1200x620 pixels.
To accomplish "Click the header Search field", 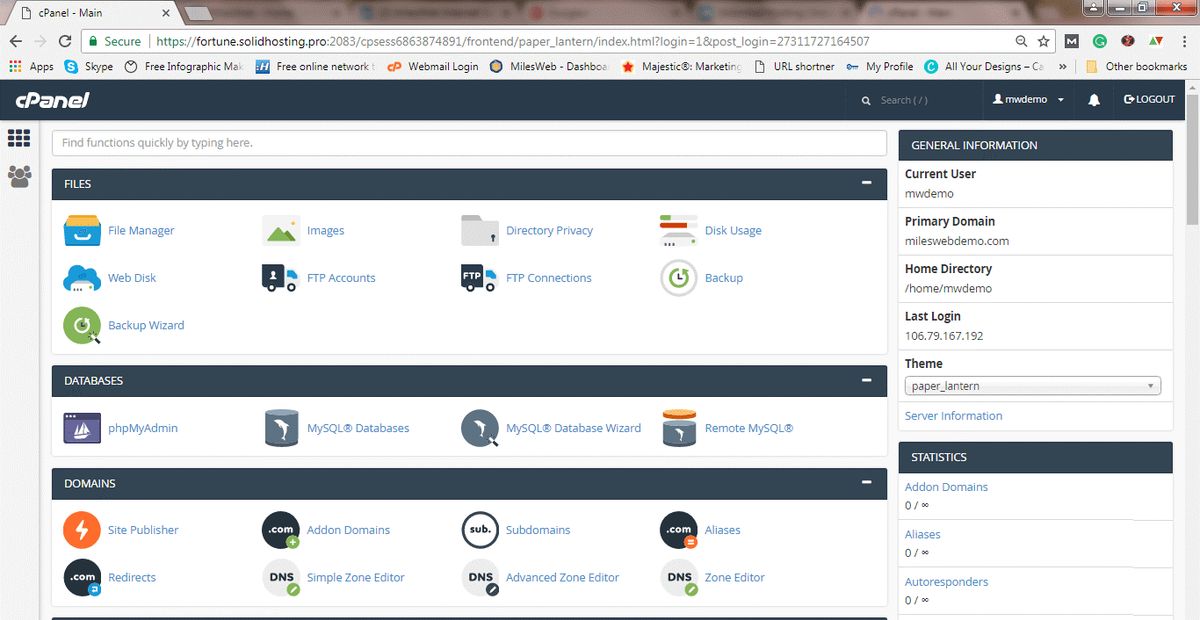I will click(x=915, y=100).
